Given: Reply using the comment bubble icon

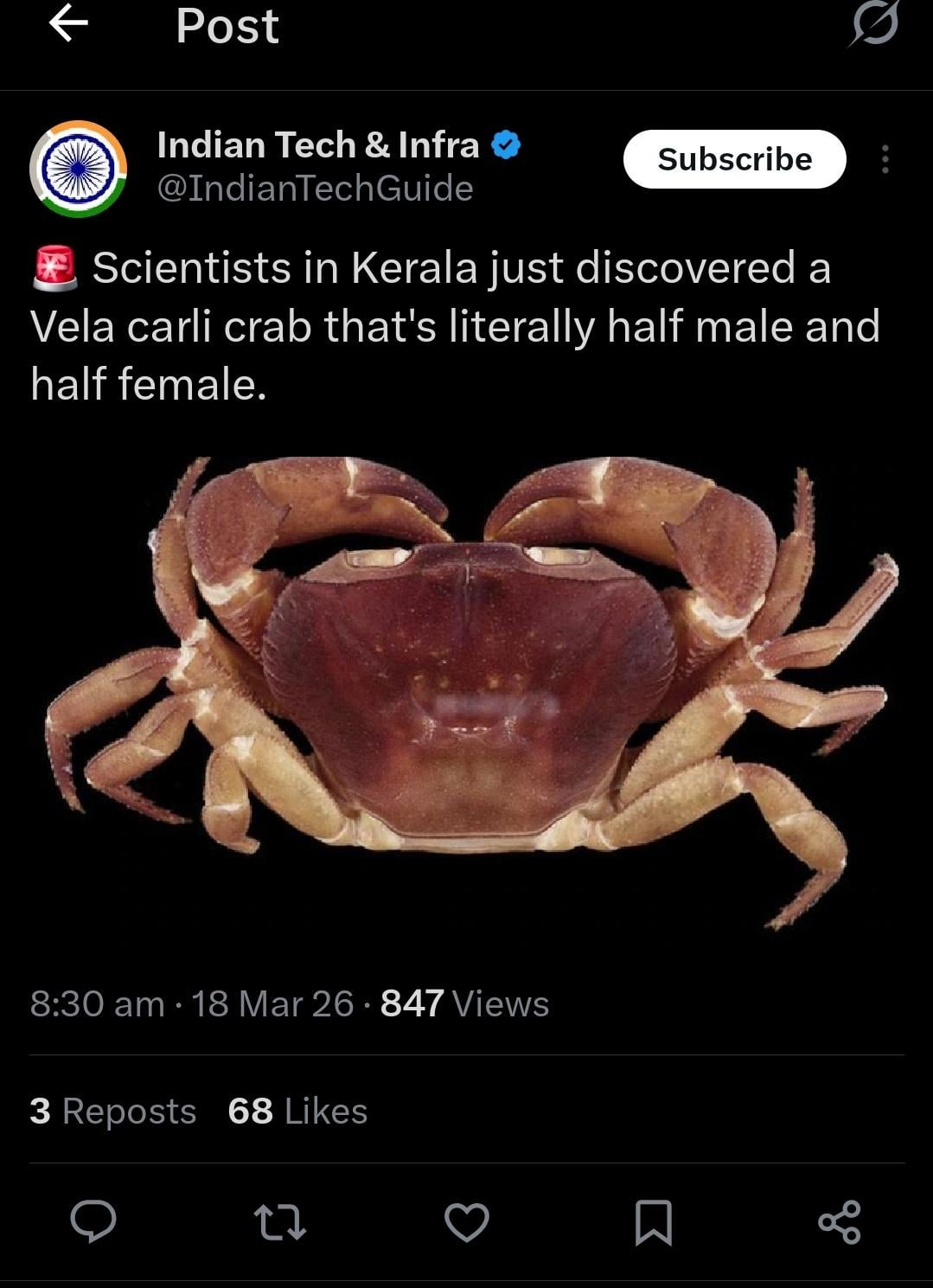Looking at the screenshot, I should pos(93,1221).
